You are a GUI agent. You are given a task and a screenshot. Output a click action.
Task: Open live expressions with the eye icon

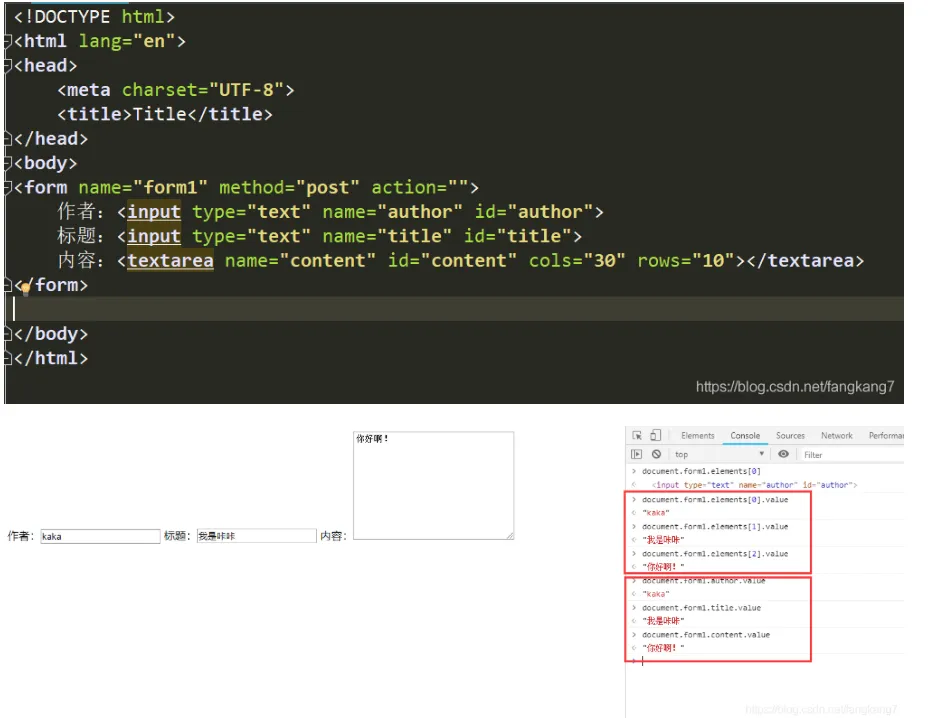[783, 454]
